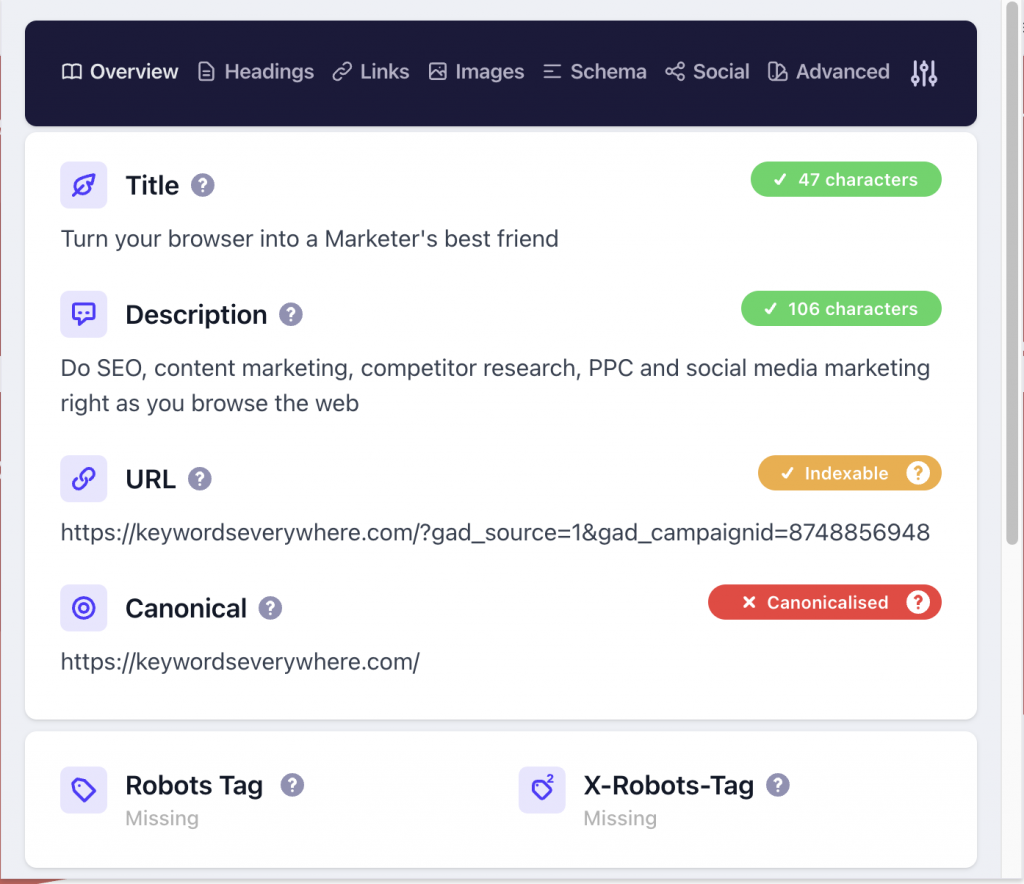This screenshot has height=884, width=1024.
Task: Click the Title section planet icon
Action: (x=84, y=185)
